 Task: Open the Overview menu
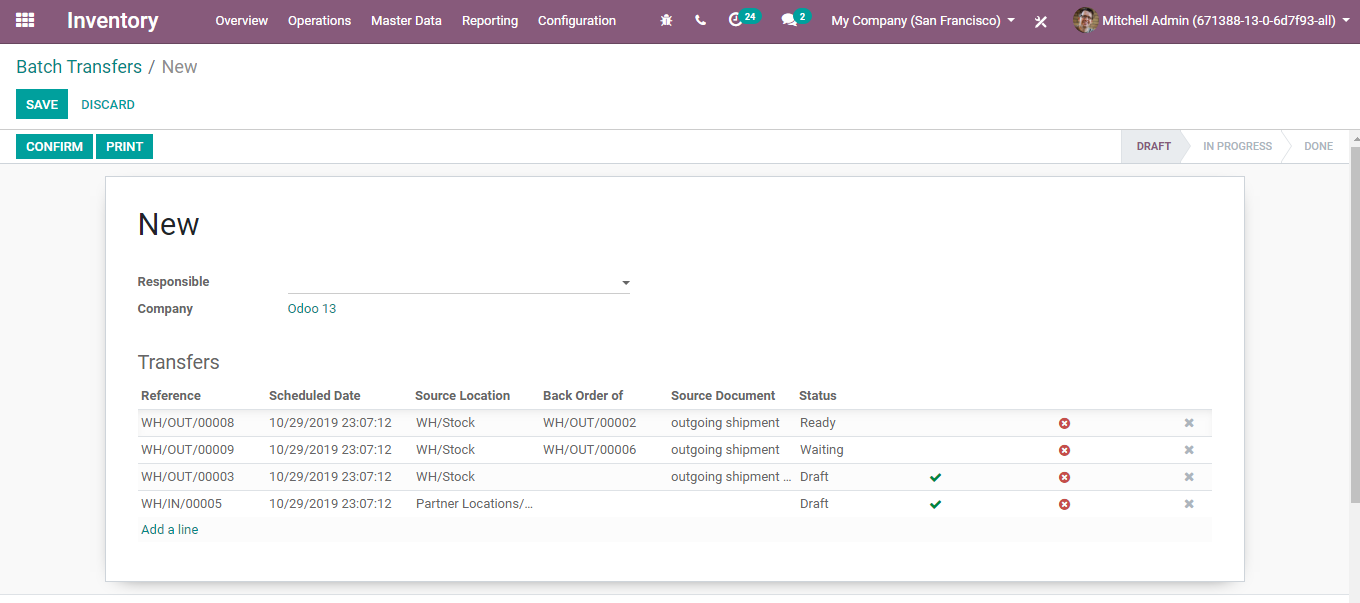(x=241, y=20)
